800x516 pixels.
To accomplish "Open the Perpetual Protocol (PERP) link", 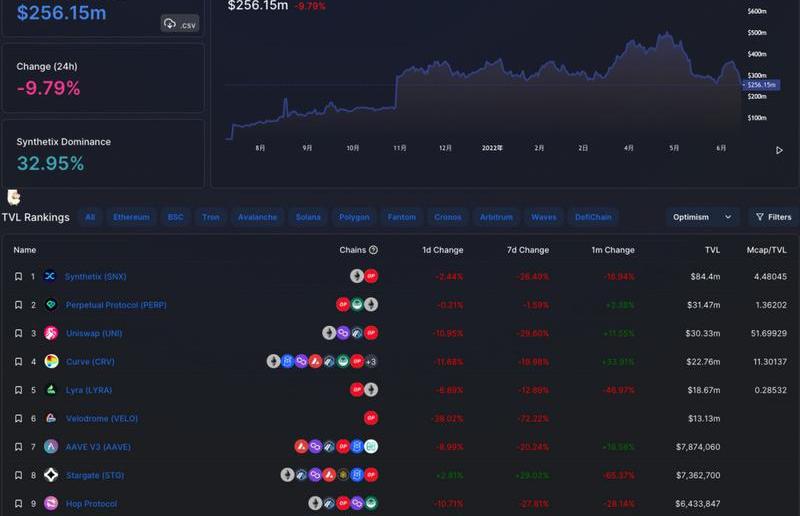I will tap(116, 305).
